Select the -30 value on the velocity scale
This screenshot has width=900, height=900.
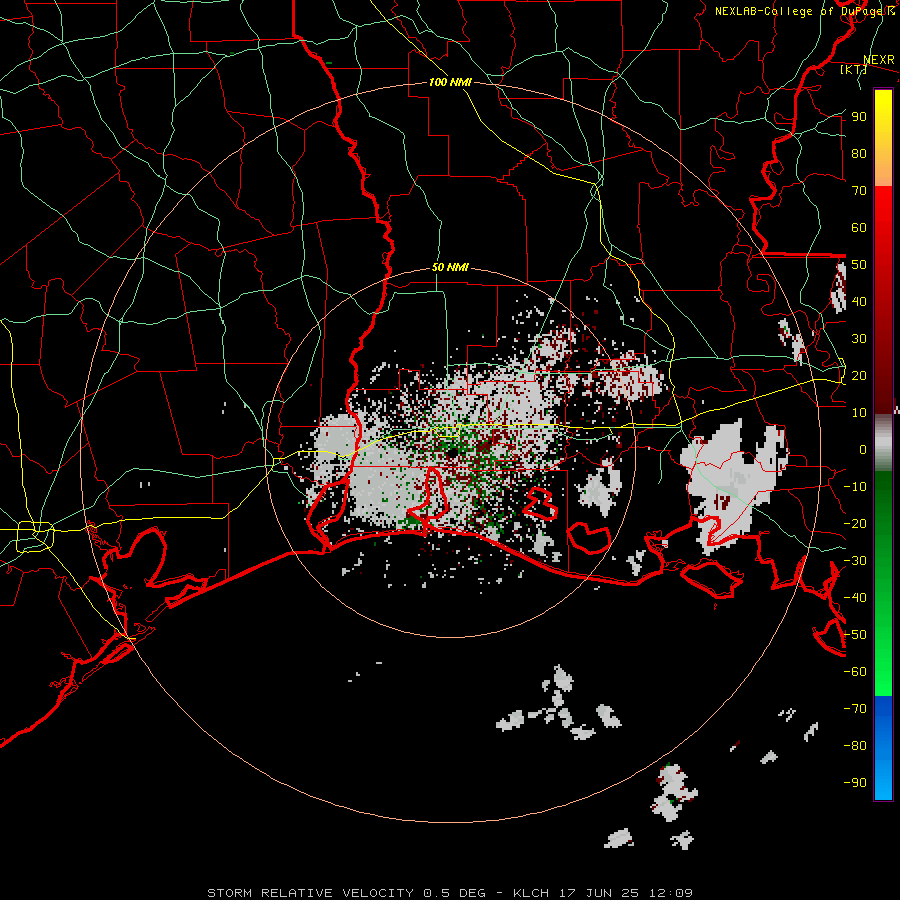855,561
